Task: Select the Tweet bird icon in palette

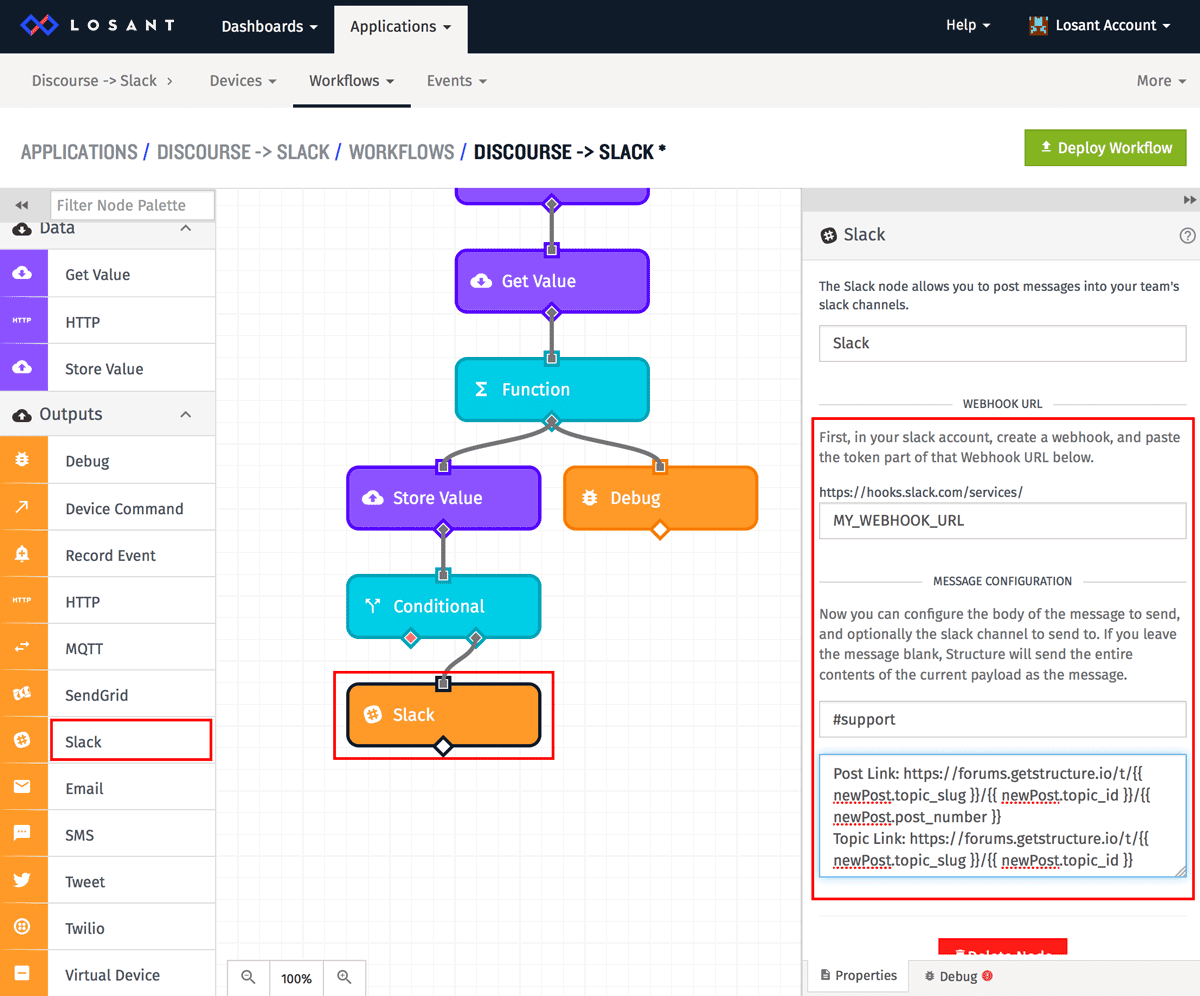Action: (22, 881)
